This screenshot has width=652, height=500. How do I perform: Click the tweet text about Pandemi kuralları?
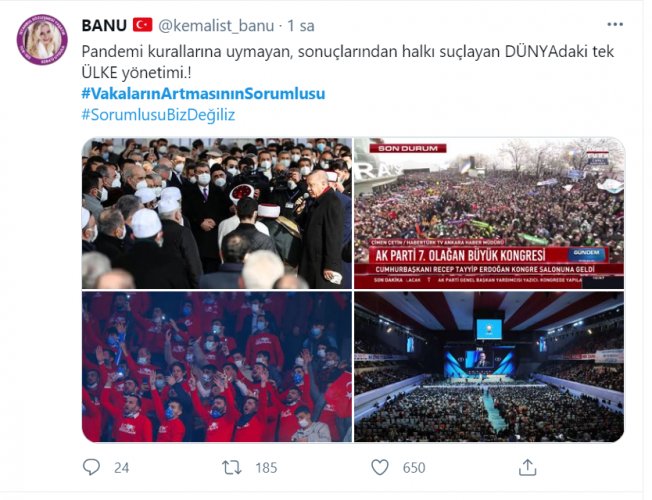(348, 62)
